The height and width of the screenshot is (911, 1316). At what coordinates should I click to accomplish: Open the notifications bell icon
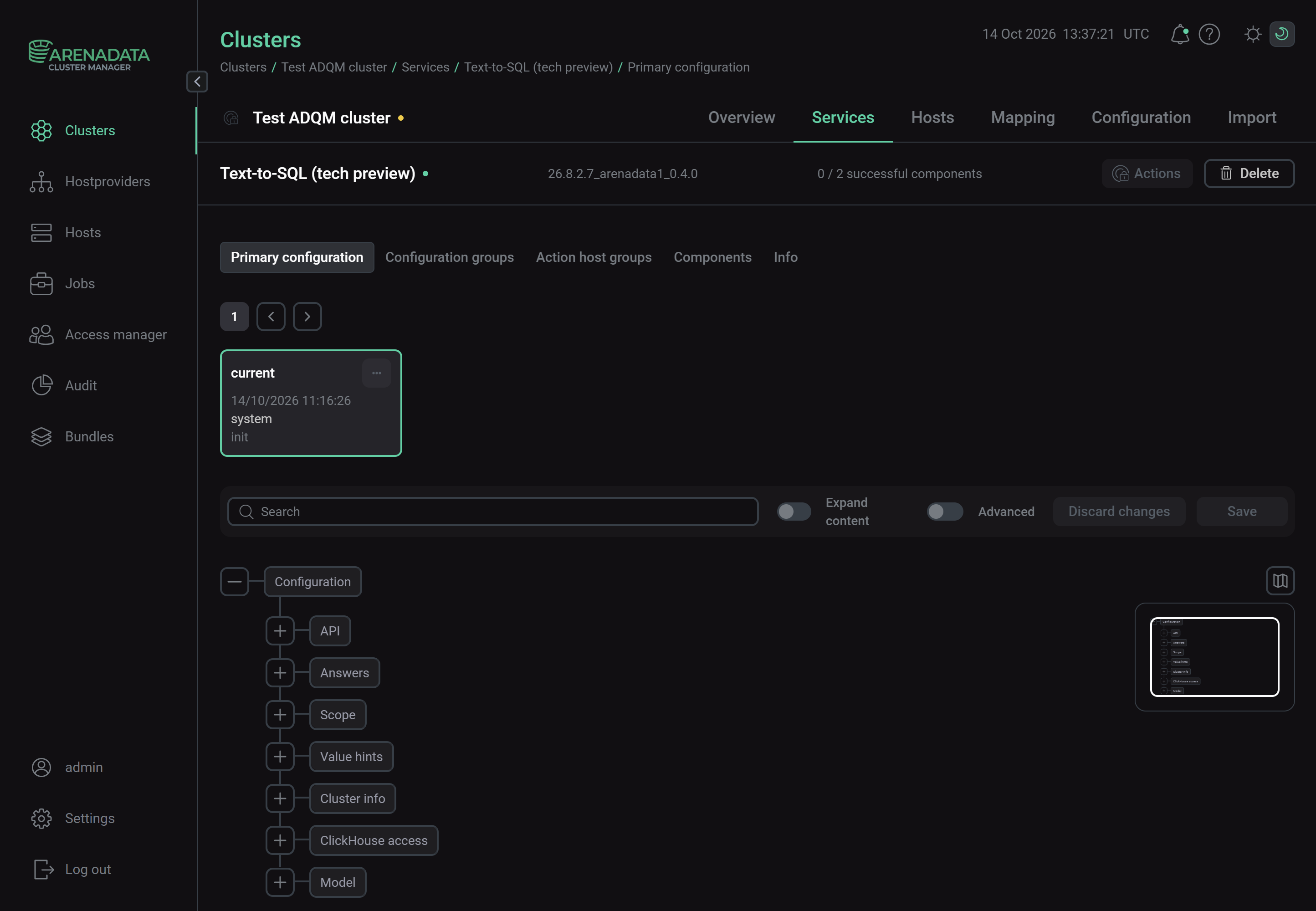(x=1179, y=34)
